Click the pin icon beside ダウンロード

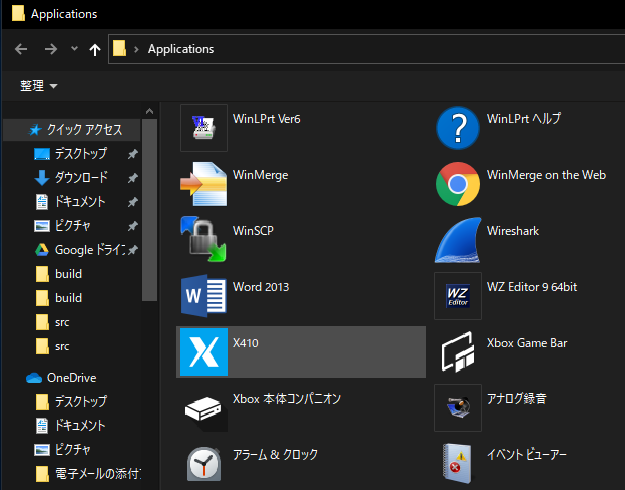[x=133, y=178]
